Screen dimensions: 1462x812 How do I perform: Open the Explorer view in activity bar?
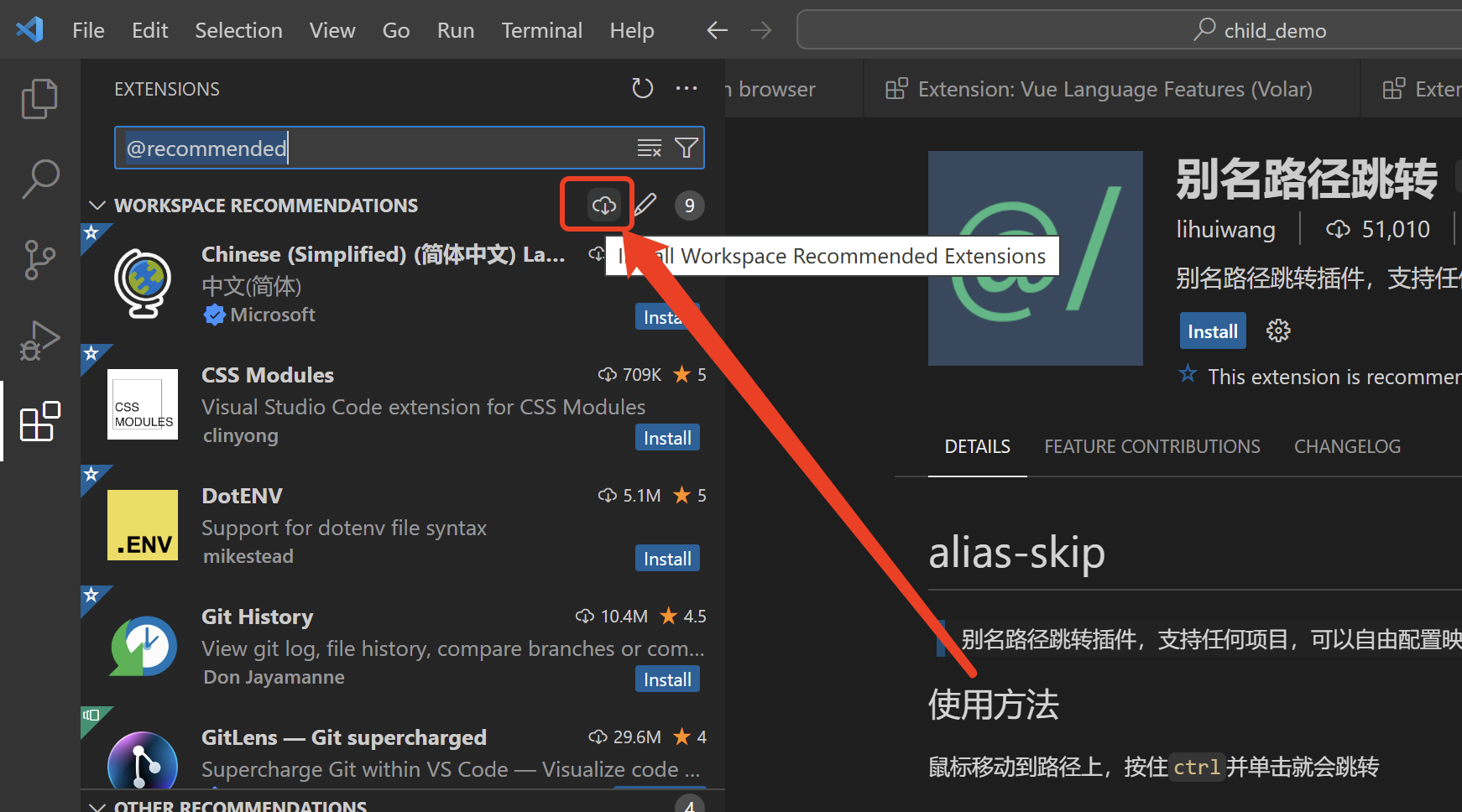pos(39,99)
